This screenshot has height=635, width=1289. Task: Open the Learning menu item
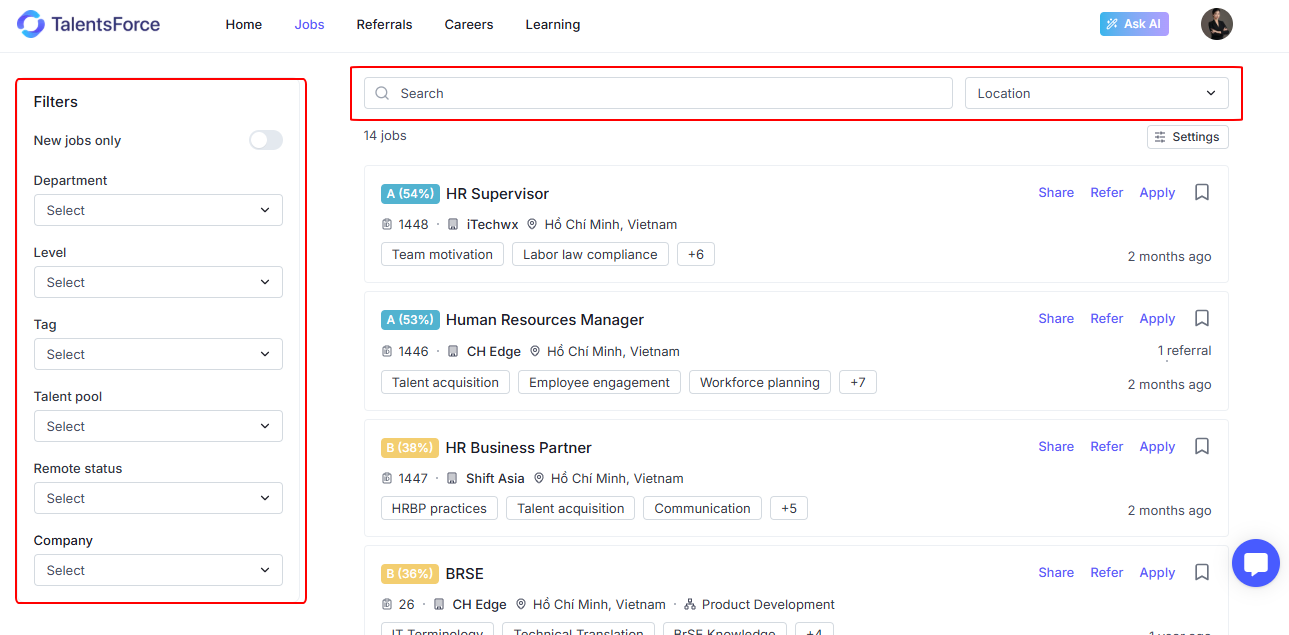point(552,24)
